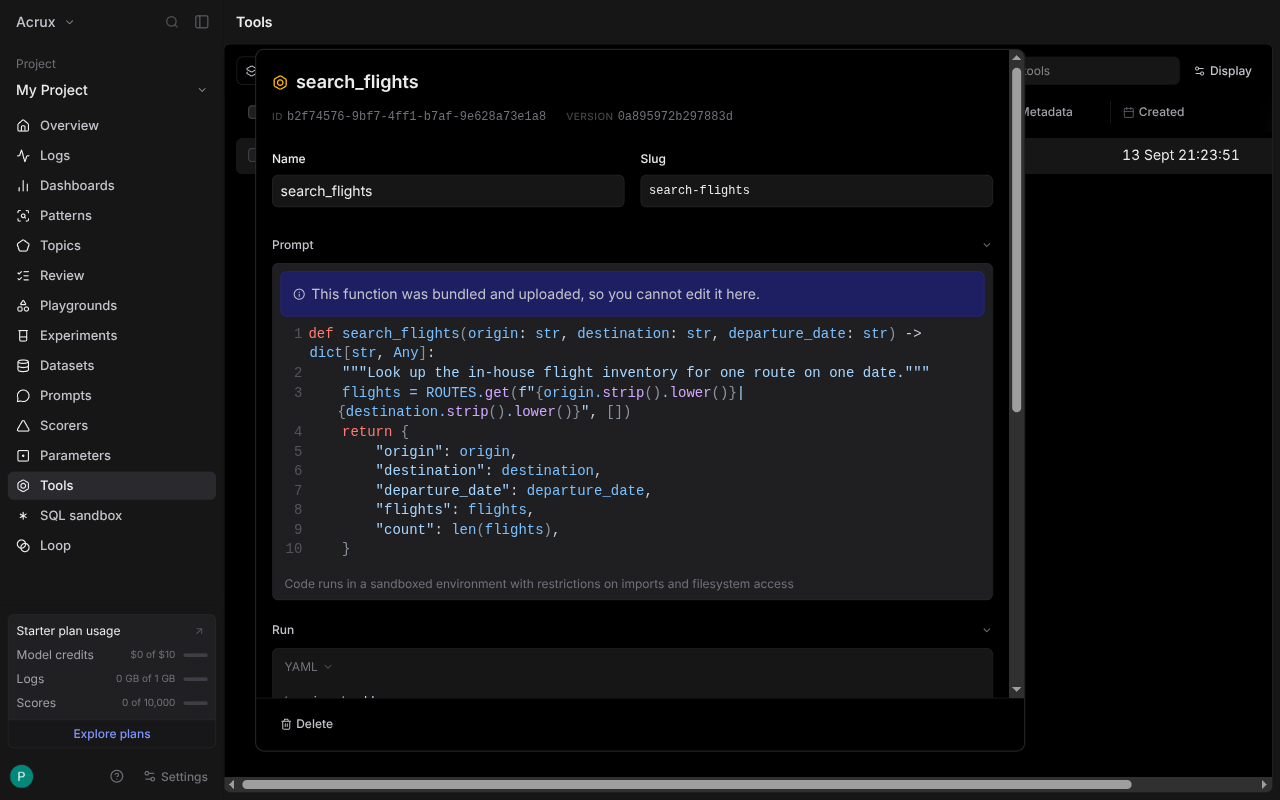Click the Tools page heading
The width and height of the screenshot is (1280, 800).
254,22
